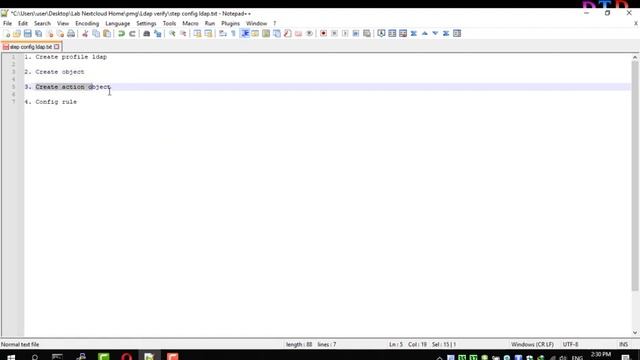
Task: Open the Windows Start button
Action: click(11, 357)
